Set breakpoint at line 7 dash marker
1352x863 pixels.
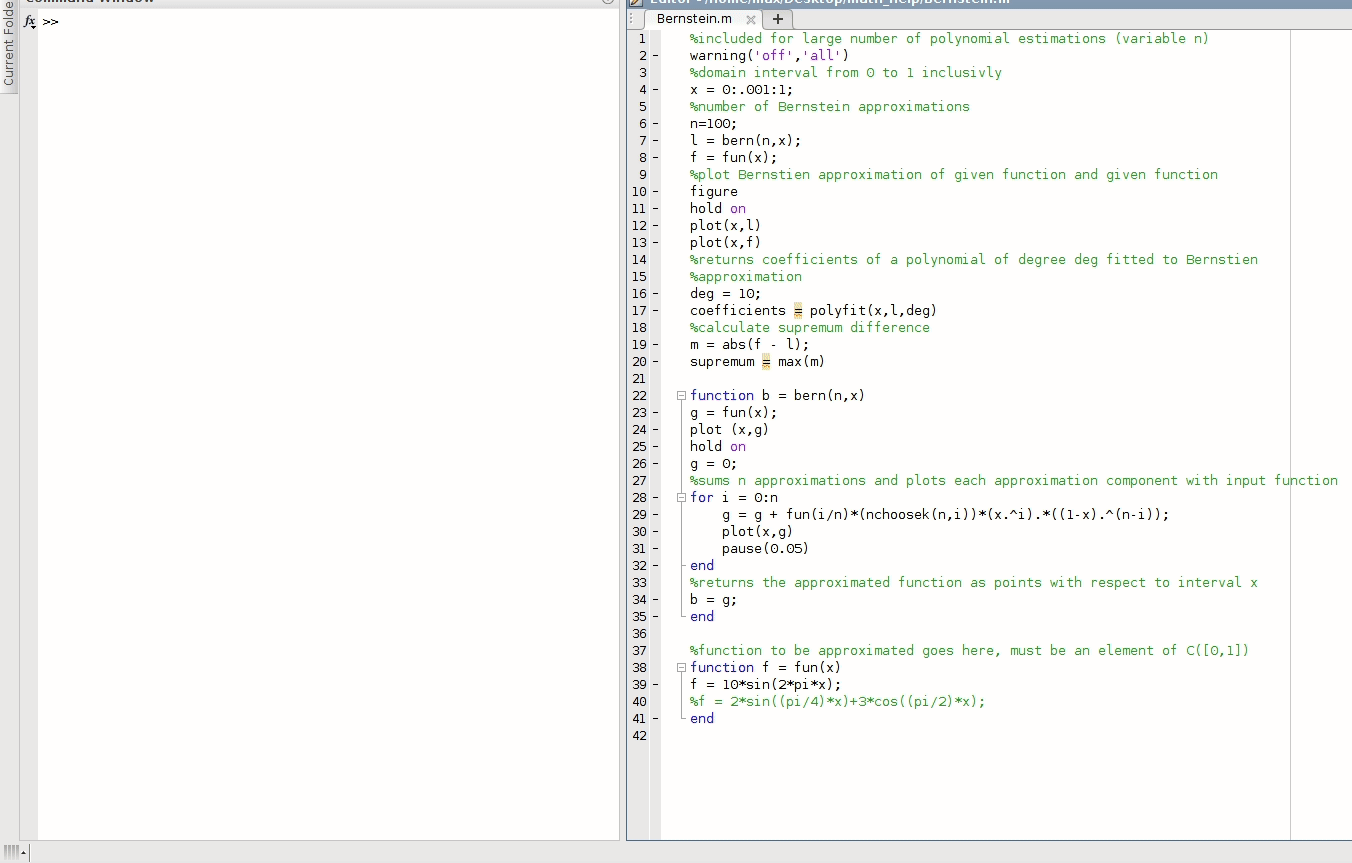click(x=655, y=140)
